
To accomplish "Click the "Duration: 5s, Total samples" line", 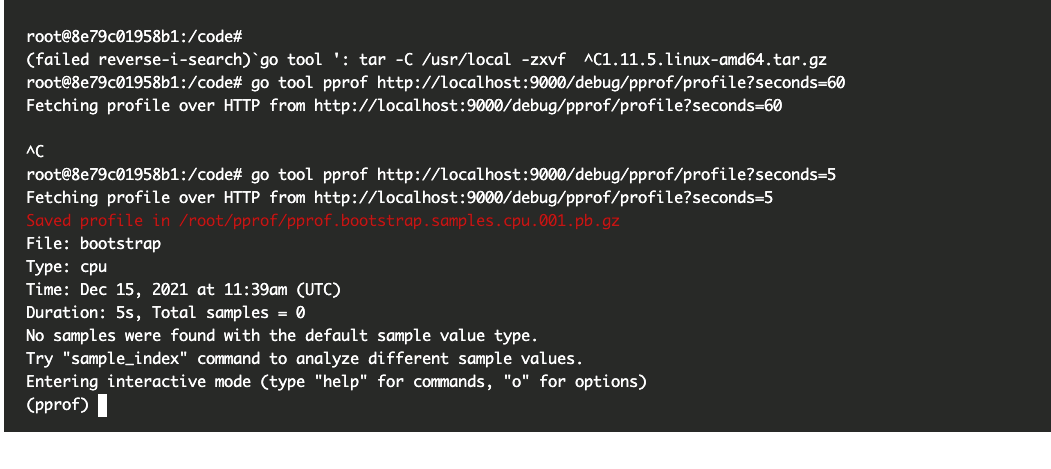I will point(166,313).
